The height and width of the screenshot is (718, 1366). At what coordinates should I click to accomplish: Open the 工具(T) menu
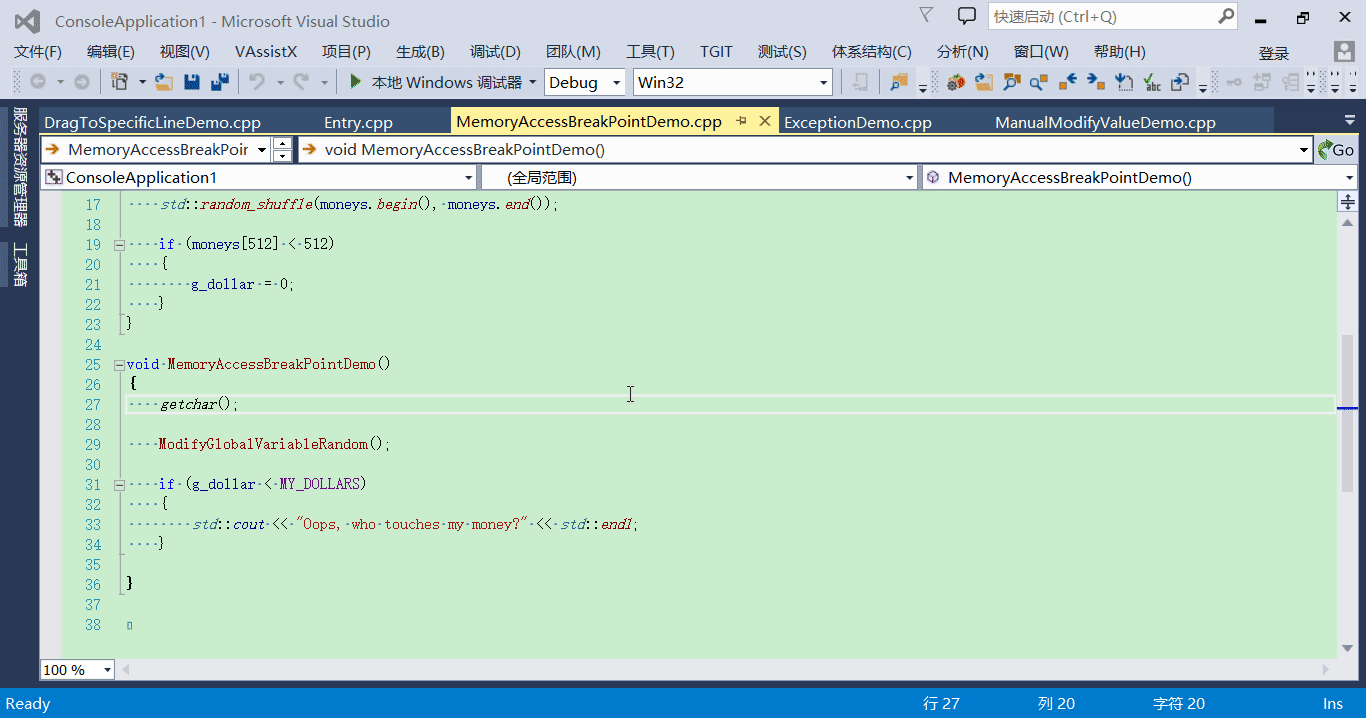tap(650, 52)
